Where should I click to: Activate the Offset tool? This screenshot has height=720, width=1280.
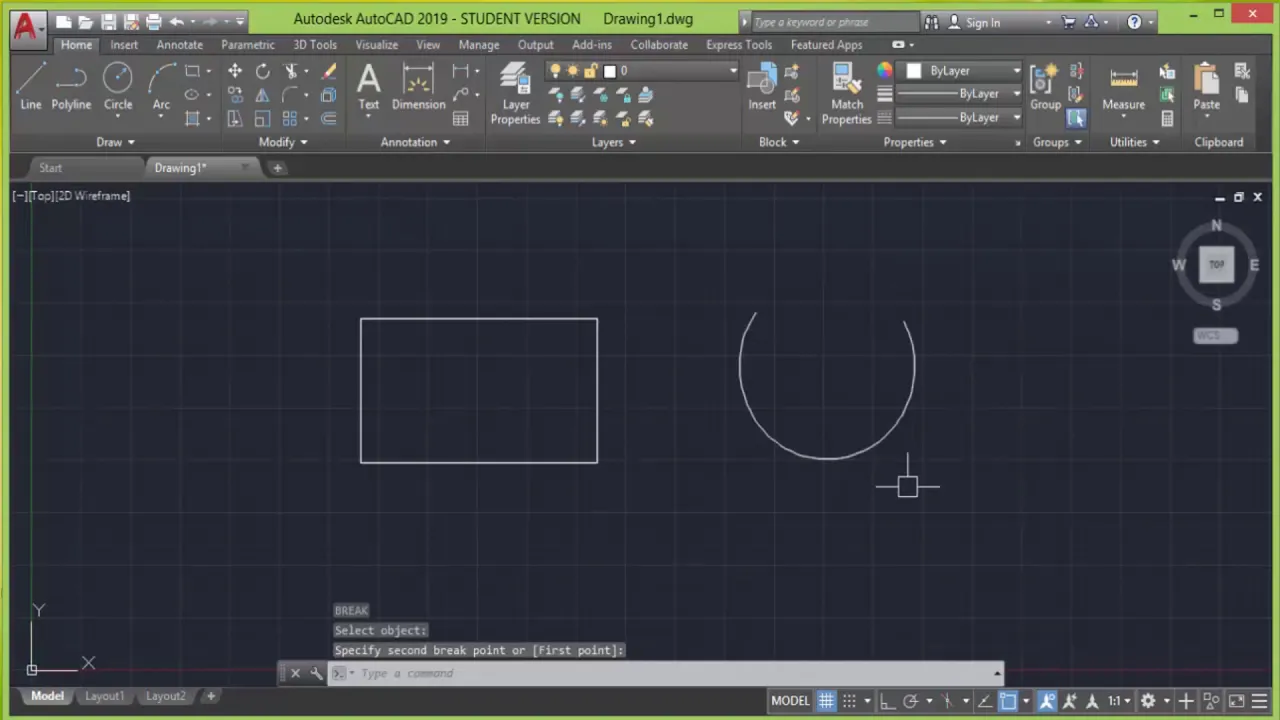tap(328, 119)
